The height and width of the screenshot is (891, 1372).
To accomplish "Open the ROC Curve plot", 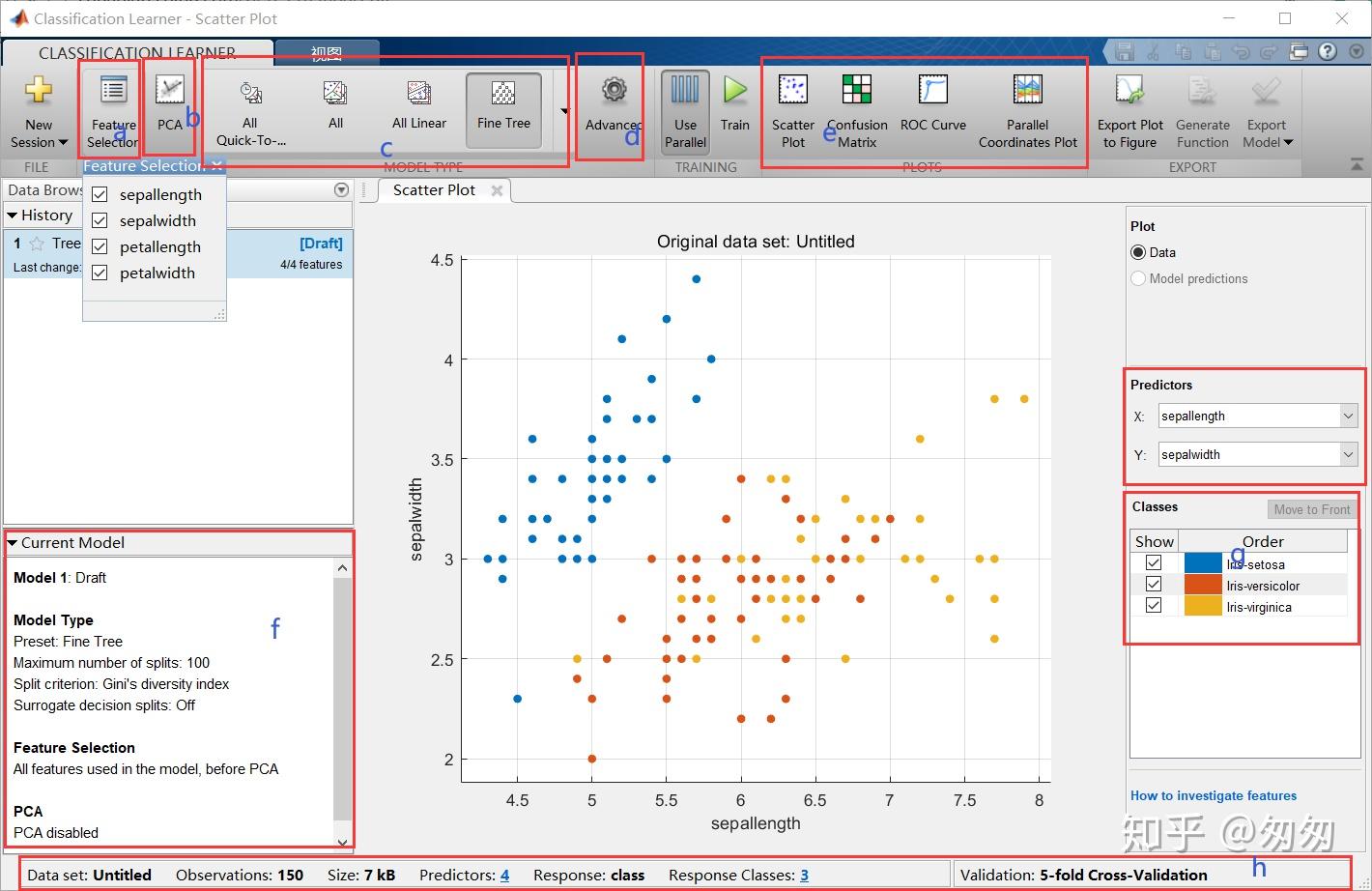I will coord(931,106).
